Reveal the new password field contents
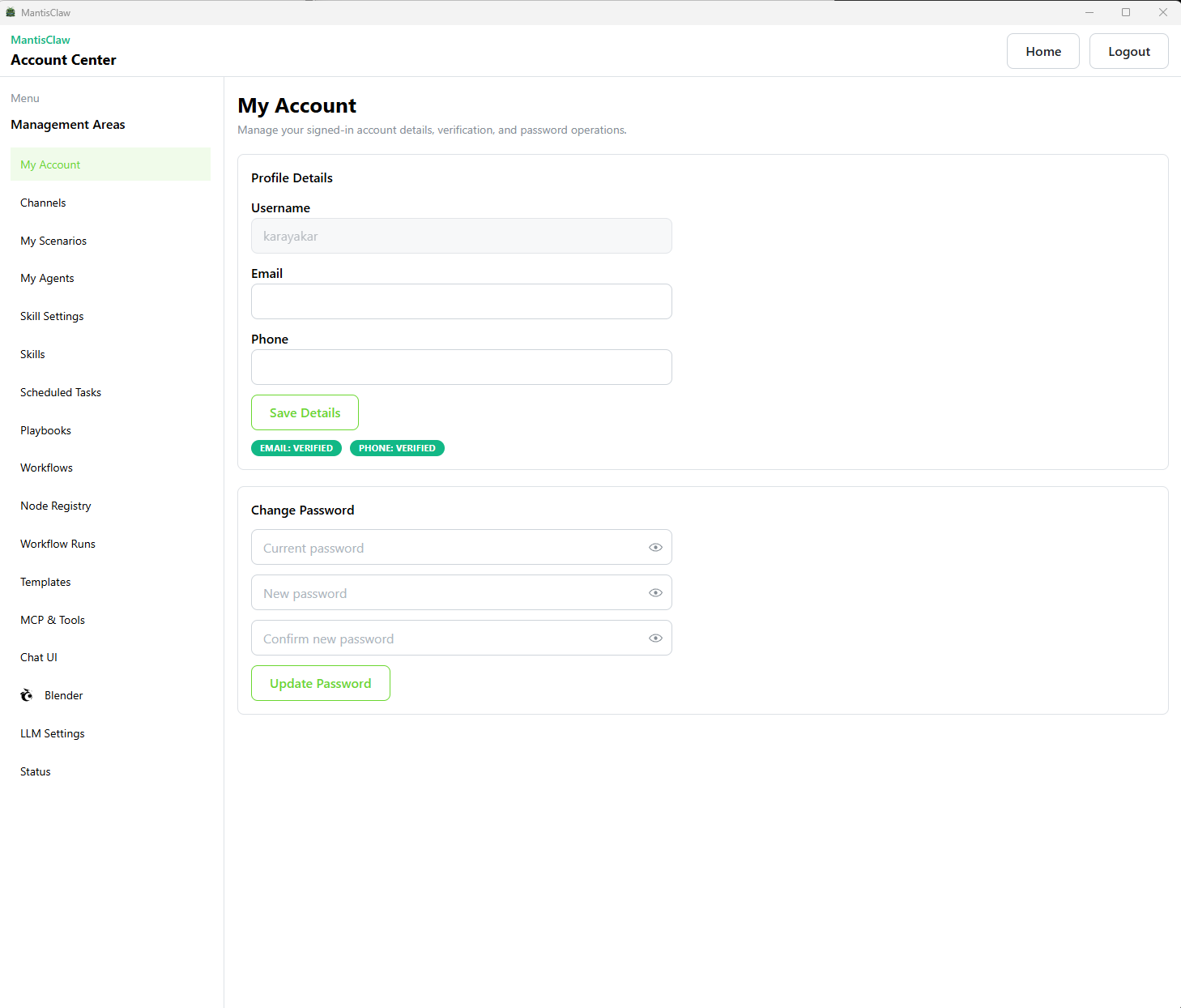This screenshot has height=1008, width=1181. click(655, 593)
